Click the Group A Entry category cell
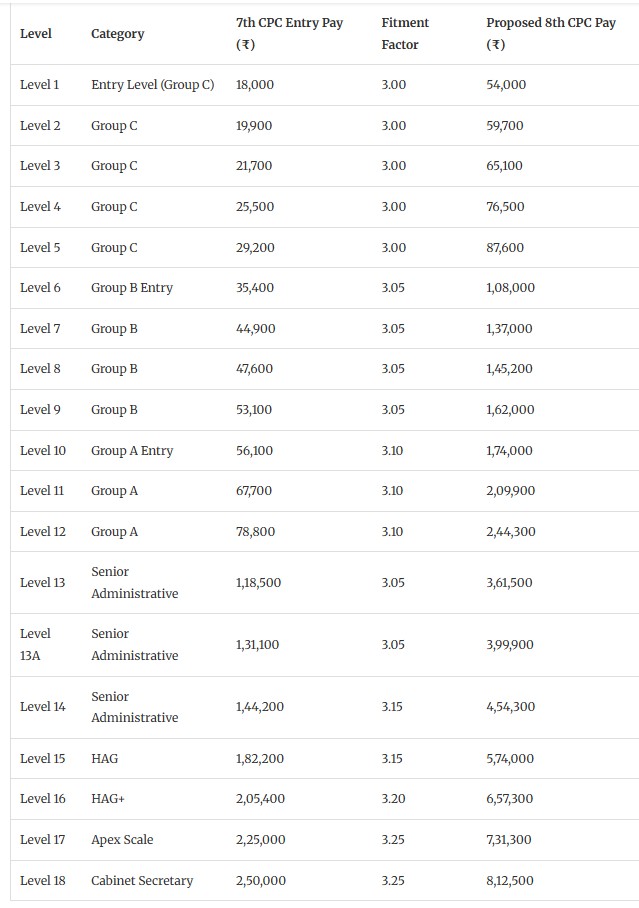 [x=131, y=451]
